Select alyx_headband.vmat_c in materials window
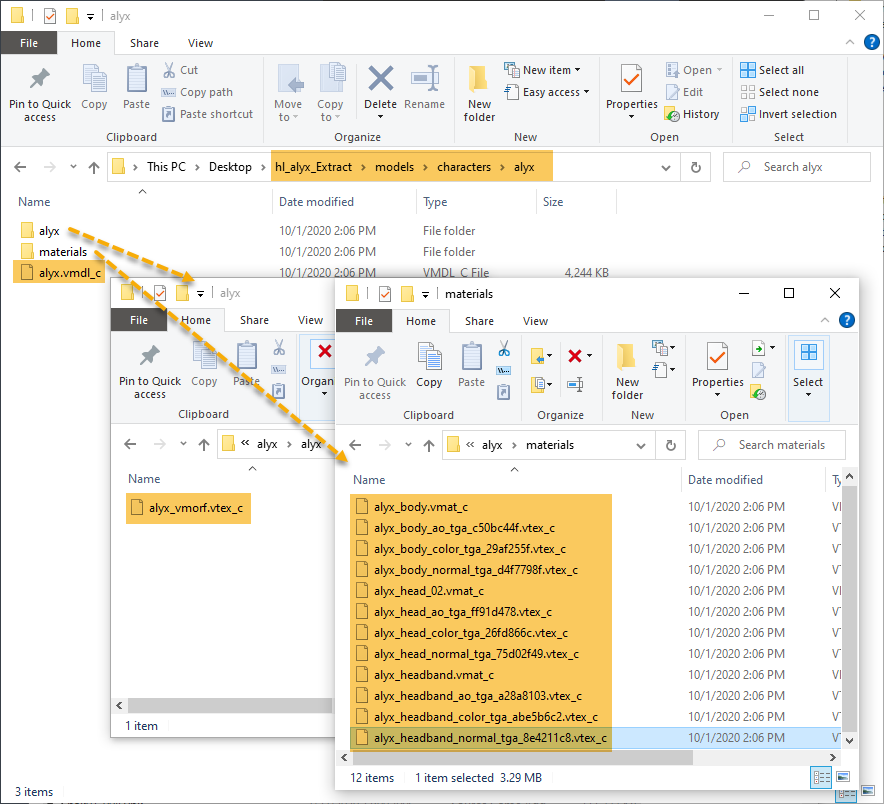Image resolution: width=884 pixels, height=804 pixels. click(x=425, y=675)
